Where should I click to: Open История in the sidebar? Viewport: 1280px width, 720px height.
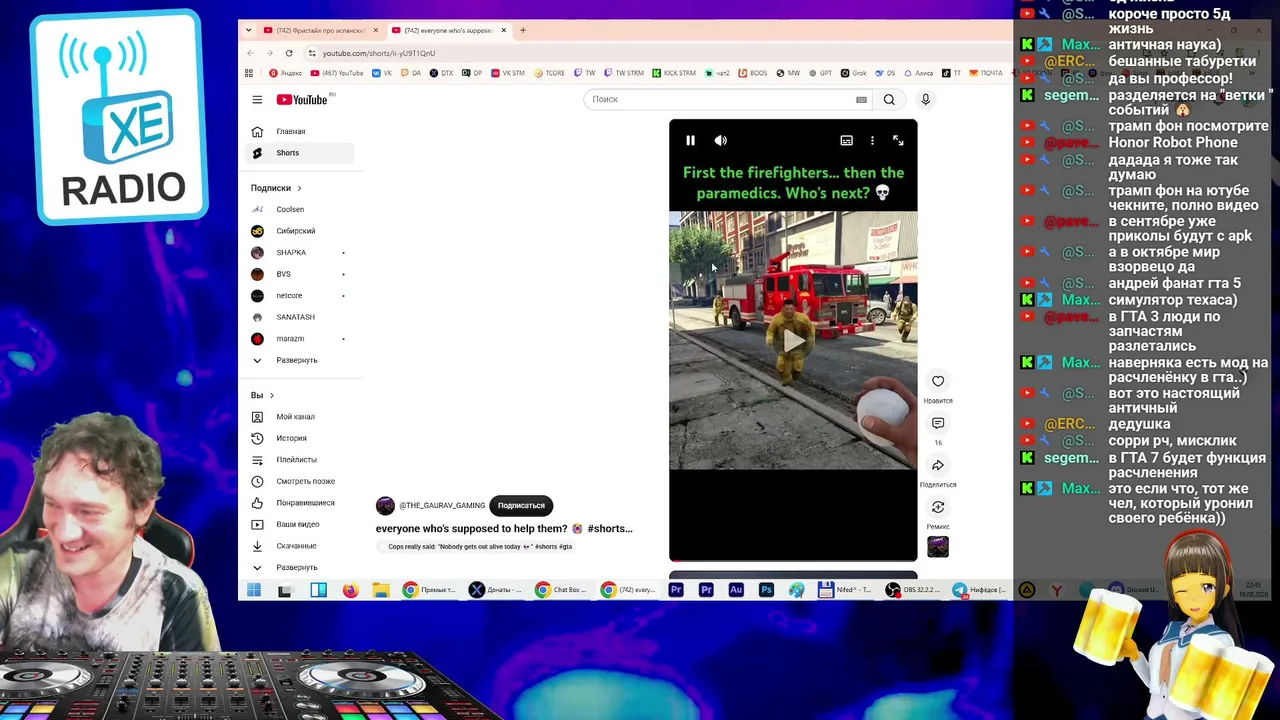[301, 438]
